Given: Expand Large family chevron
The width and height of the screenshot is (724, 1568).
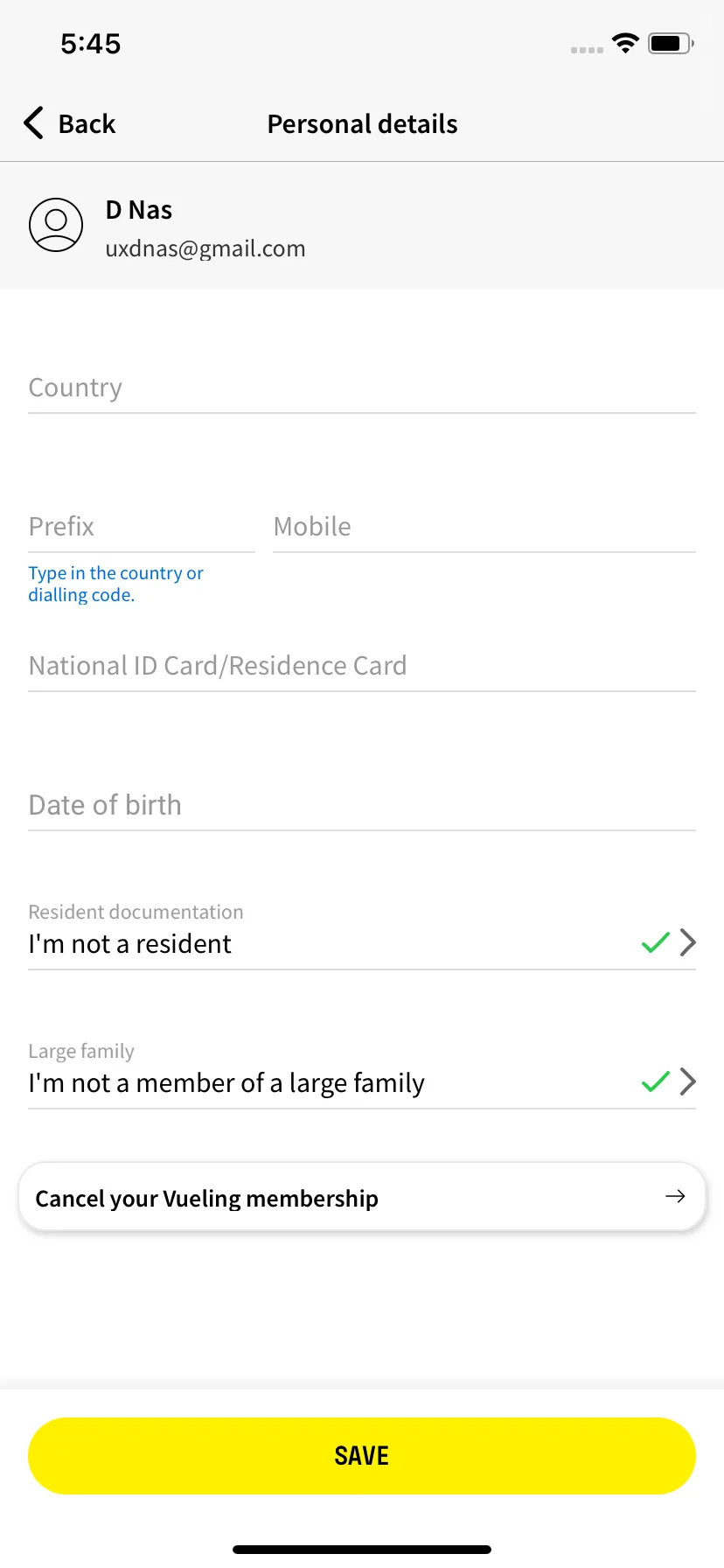Looking at the screenshot, I should click(x=688, y=1081).
